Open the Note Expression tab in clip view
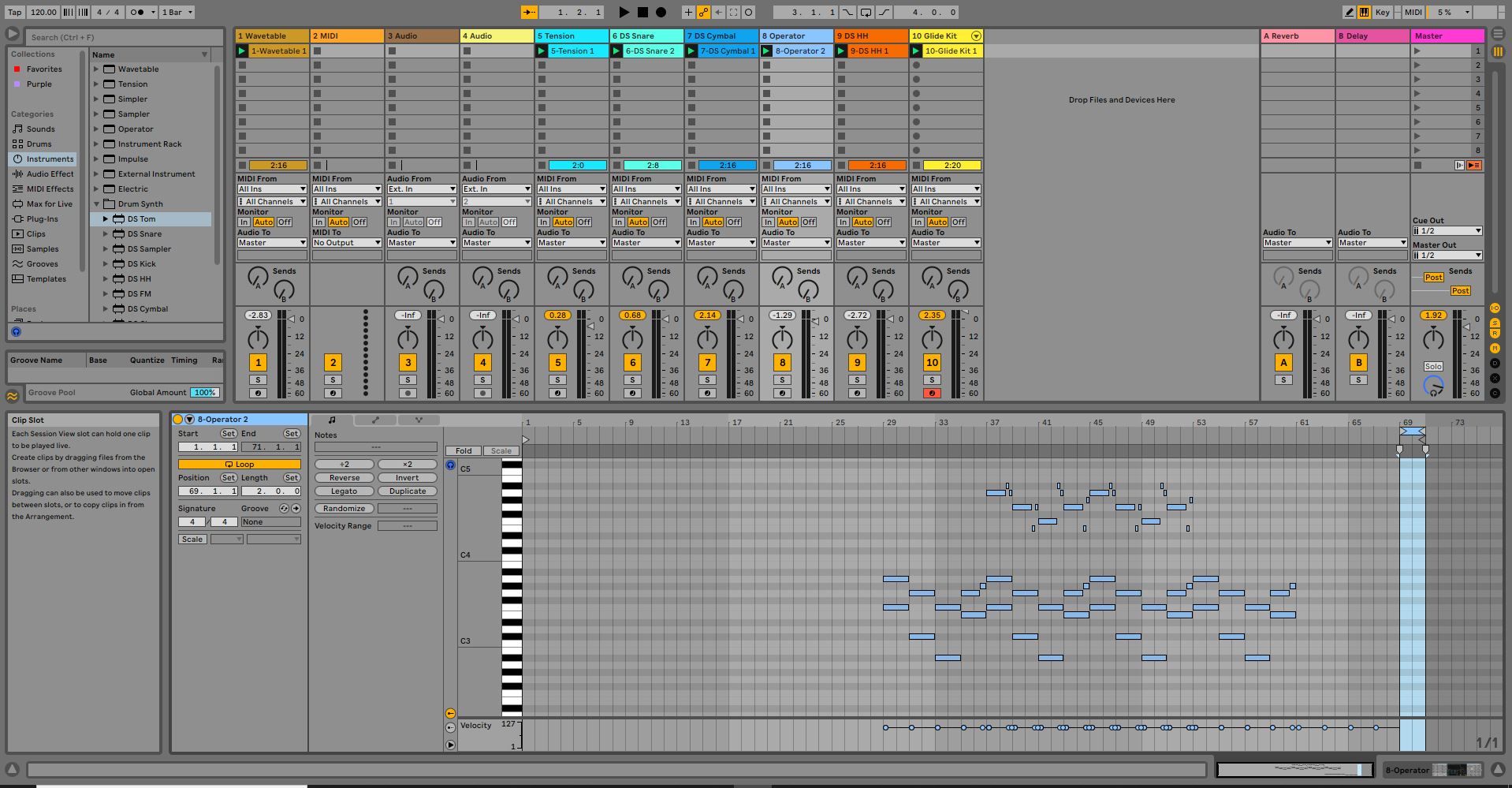The width and height of the screenshot is (1512, 788). pyautogui.click(x=419, y=420)
